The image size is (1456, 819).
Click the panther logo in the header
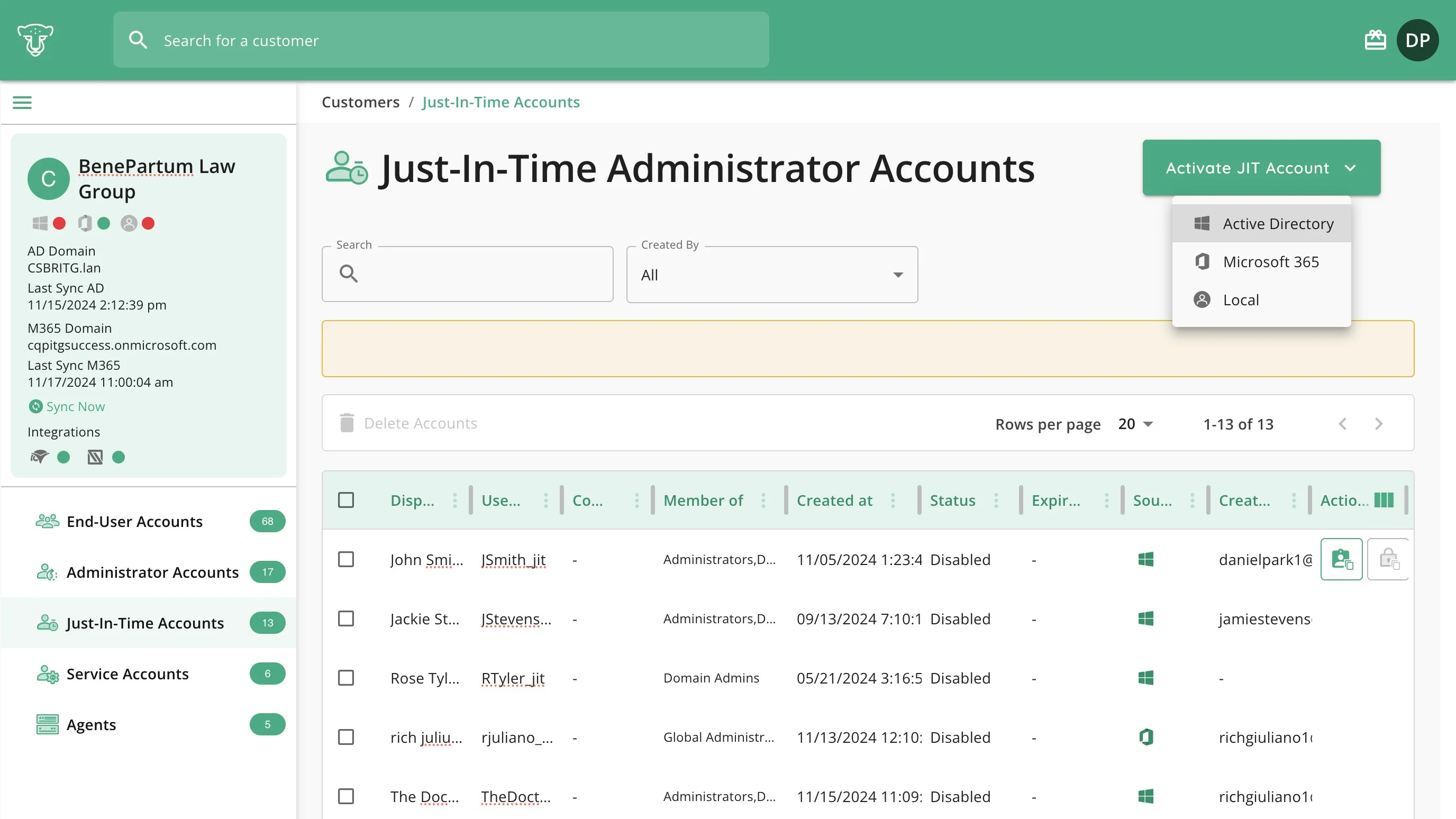(x=35, y=40)
